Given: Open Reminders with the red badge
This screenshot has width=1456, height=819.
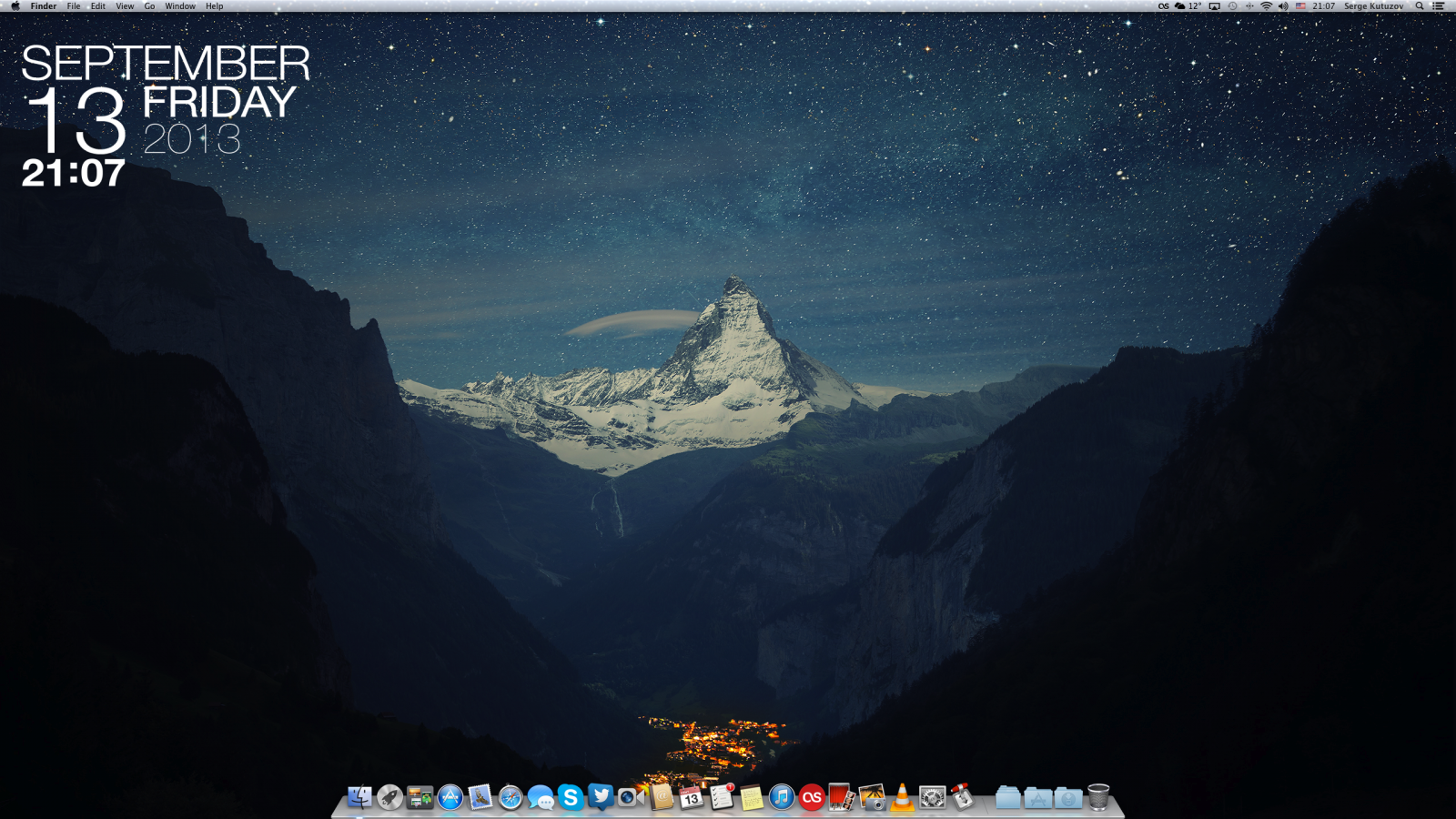Looking at the screenshot, I should (722, 798).
